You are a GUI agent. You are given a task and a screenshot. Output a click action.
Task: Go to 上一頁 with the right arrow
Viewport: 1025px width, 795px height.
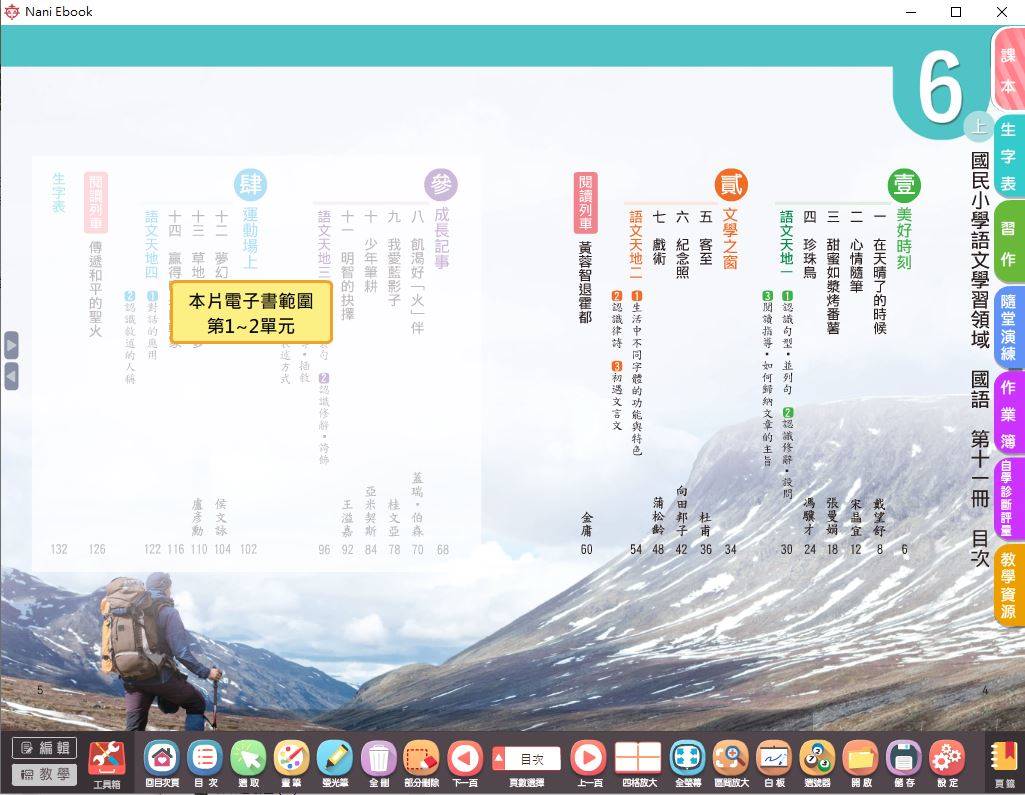tap(588, 763)
